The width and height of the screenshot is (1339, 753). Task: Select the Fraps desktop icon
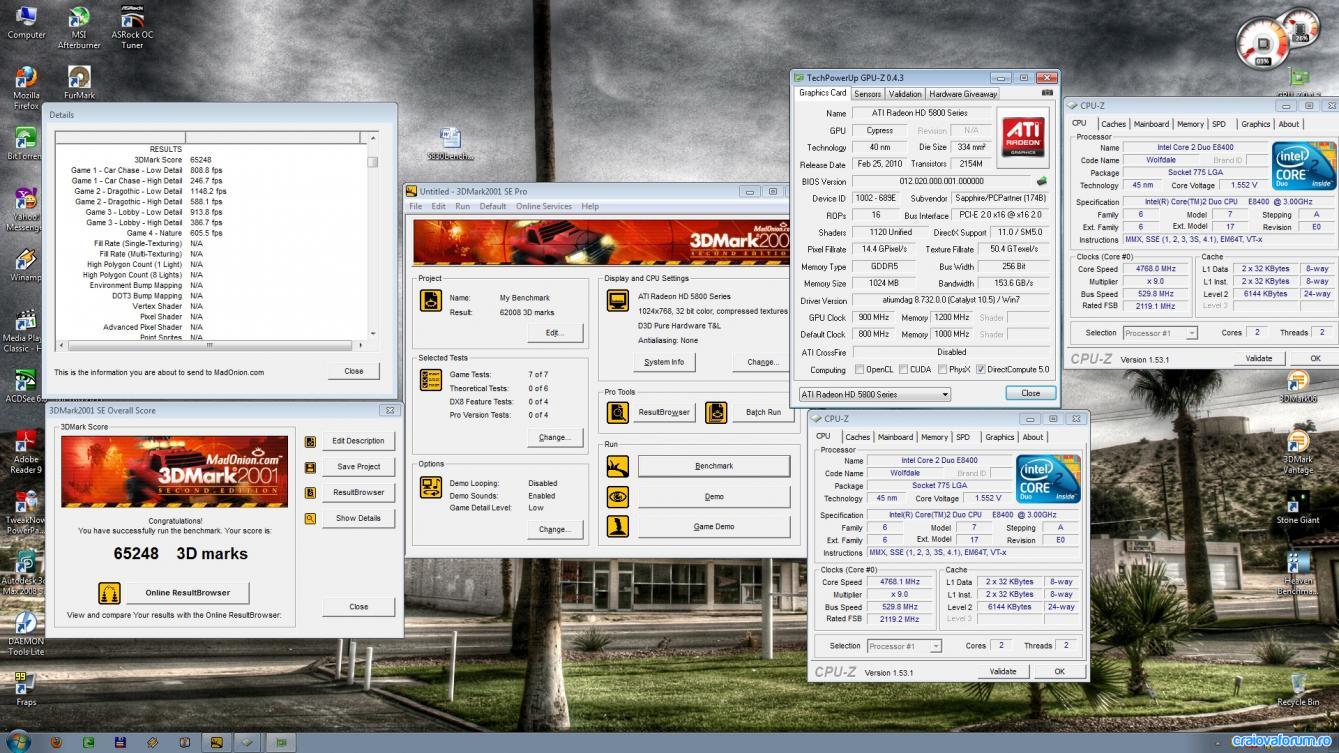pos(26,688)
